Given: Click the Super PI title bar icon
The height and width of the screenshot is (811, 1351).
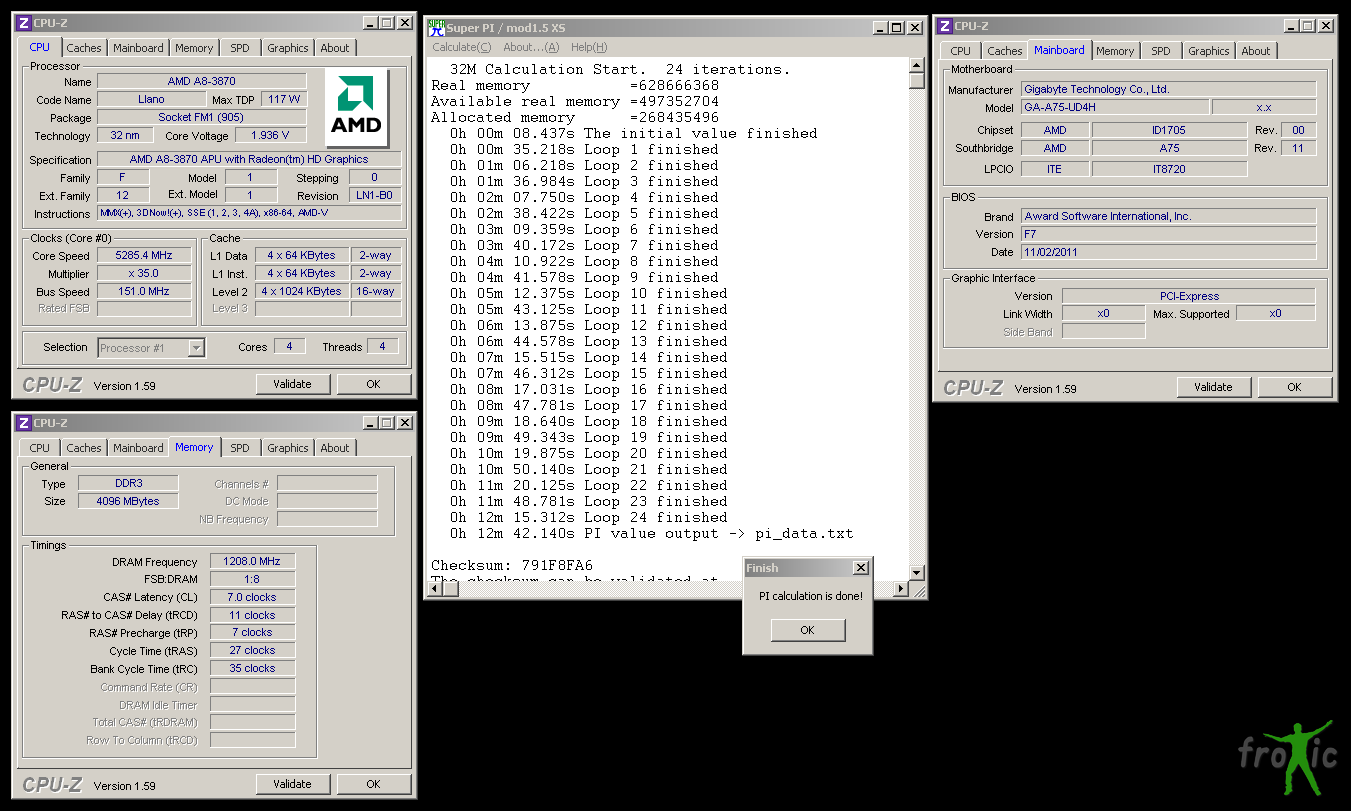Looking at the screenshot, I should [x=436, y=27].
